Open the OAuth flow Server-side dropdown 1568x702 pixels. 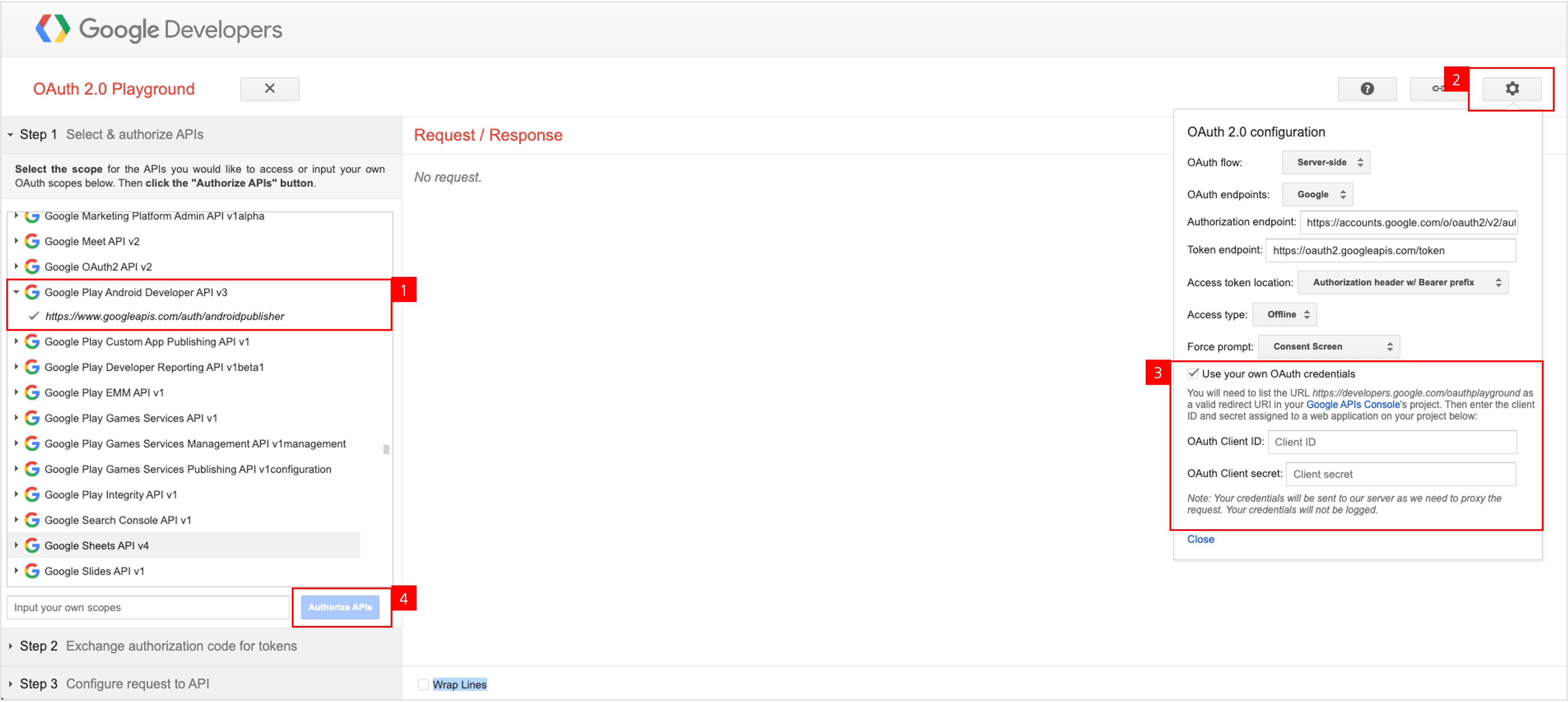pos(1326,162)
